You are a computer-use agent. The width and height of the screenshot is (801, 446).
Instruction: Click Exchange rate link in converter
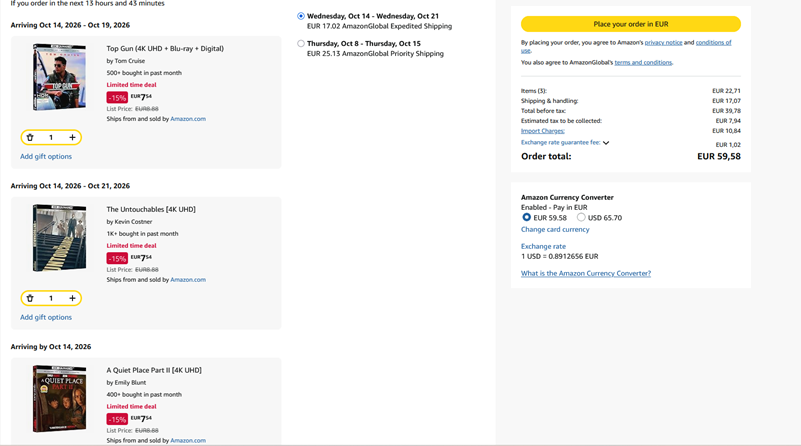click(543, 246)
